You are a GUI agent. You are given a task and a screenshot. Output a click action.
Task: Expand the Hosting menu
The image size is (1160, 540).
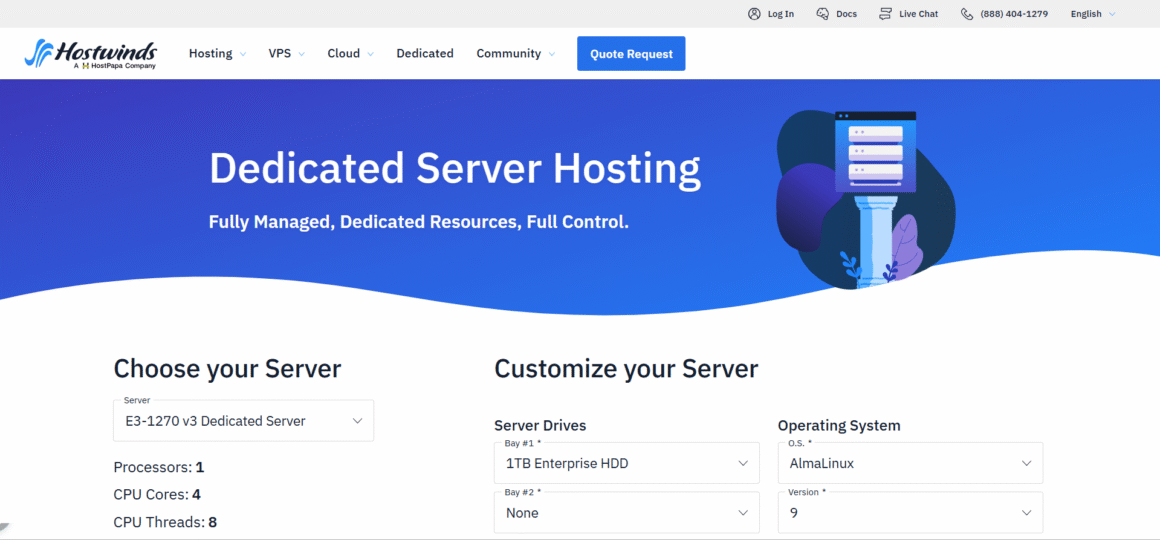point(218,53)
